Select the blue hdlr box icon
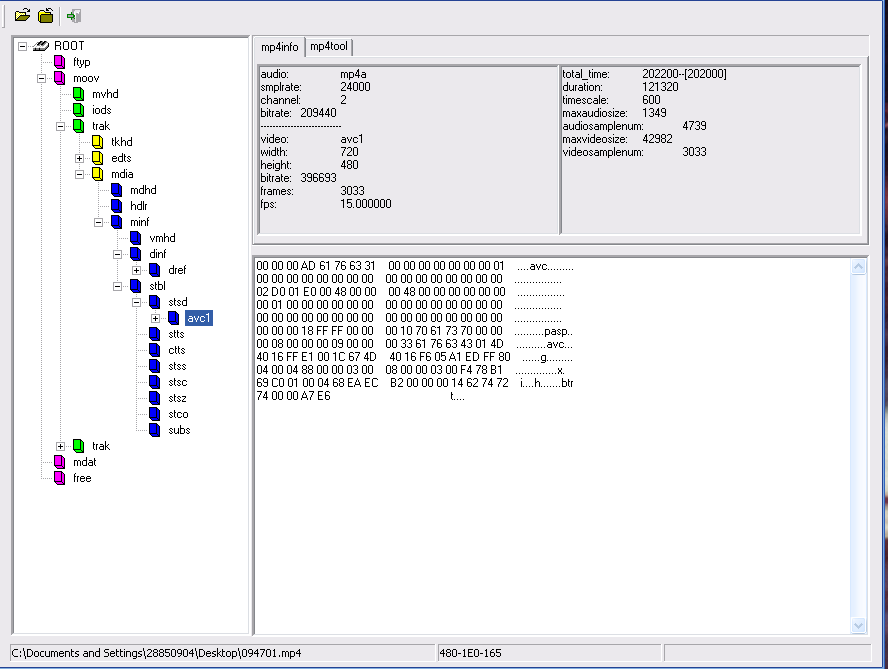 click(117, 206)
